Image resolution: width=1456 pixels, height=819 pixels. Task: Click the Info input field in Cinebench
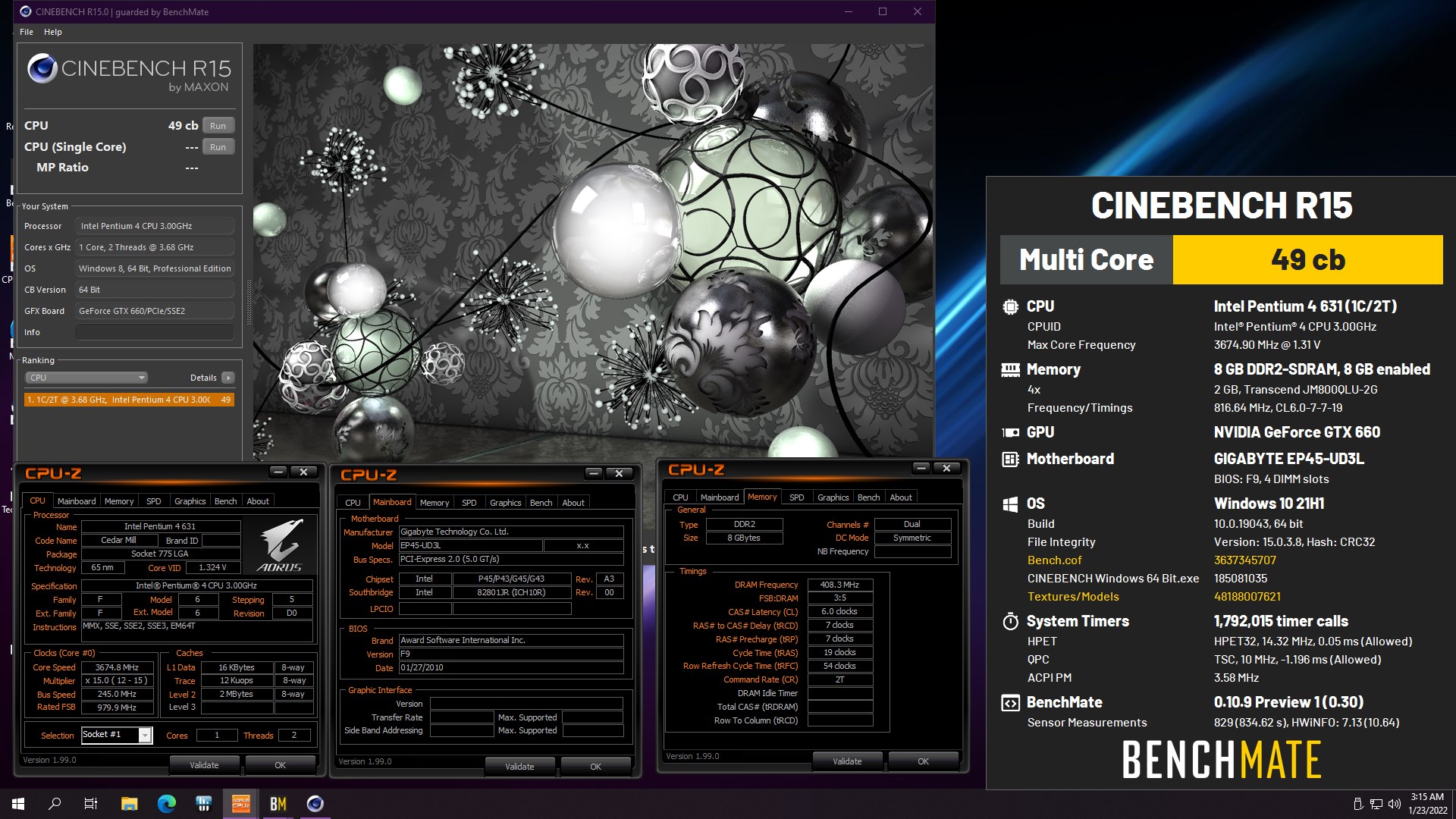(155, 332)
